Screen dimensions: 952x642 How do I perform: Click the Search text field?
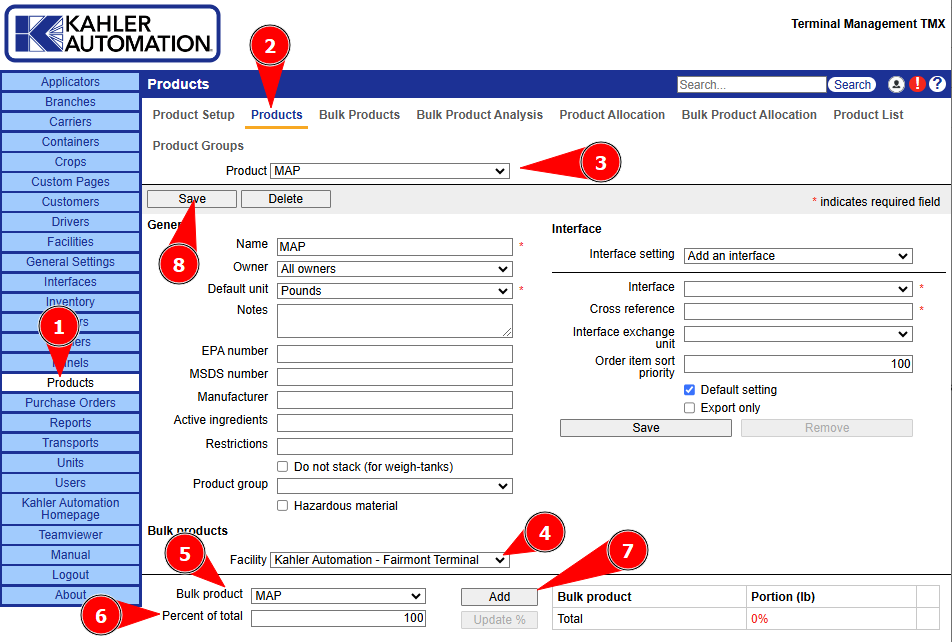click(752, 84)
